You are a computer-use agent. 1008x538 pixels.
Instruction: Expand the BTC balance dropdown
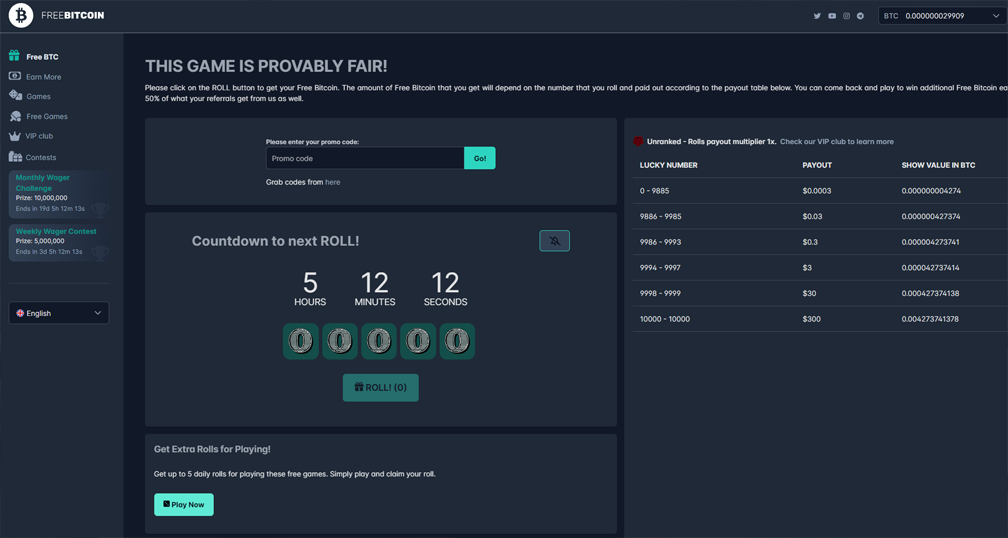940,16
